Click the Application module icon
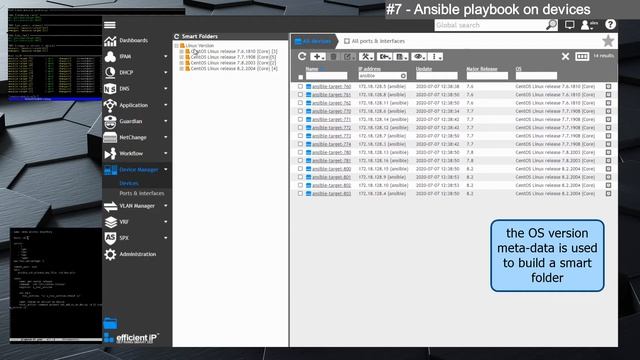 pyautogui.click(x=110, y=105)
